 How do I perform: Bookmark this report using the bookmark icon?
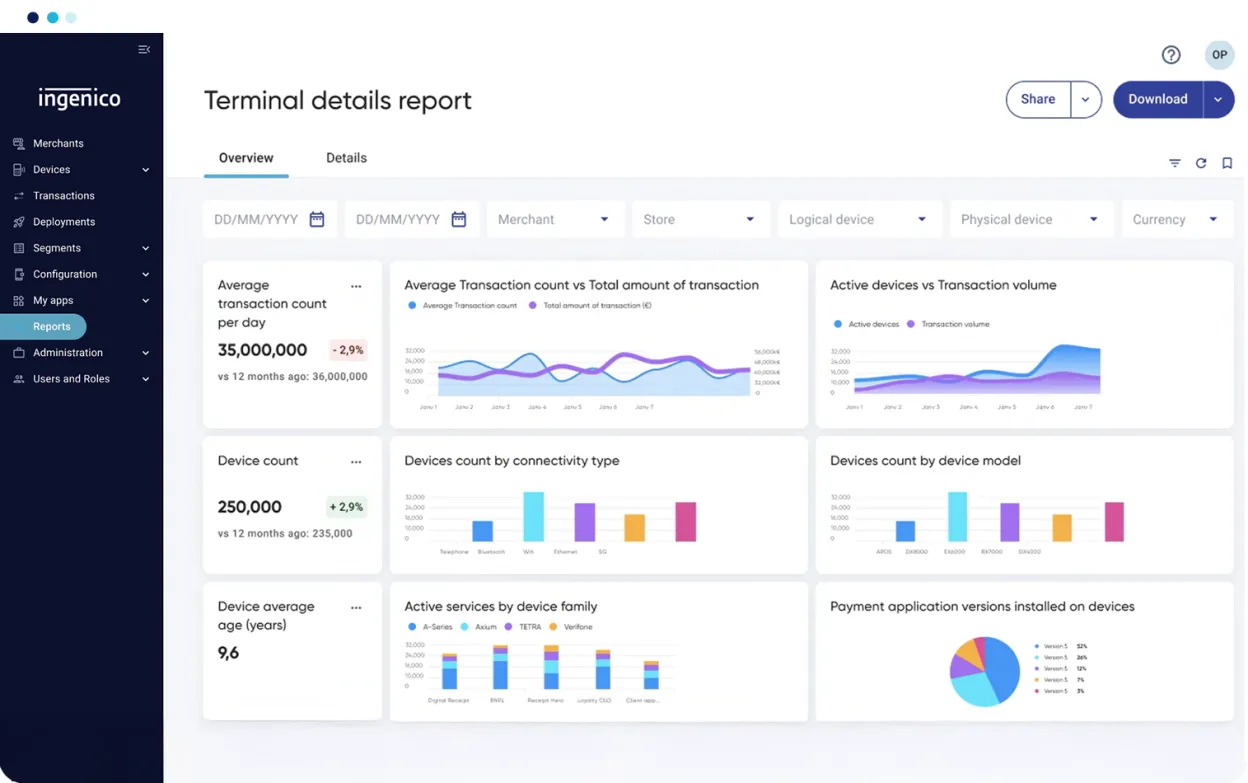pyautogui.click(x=1227, y=163)
